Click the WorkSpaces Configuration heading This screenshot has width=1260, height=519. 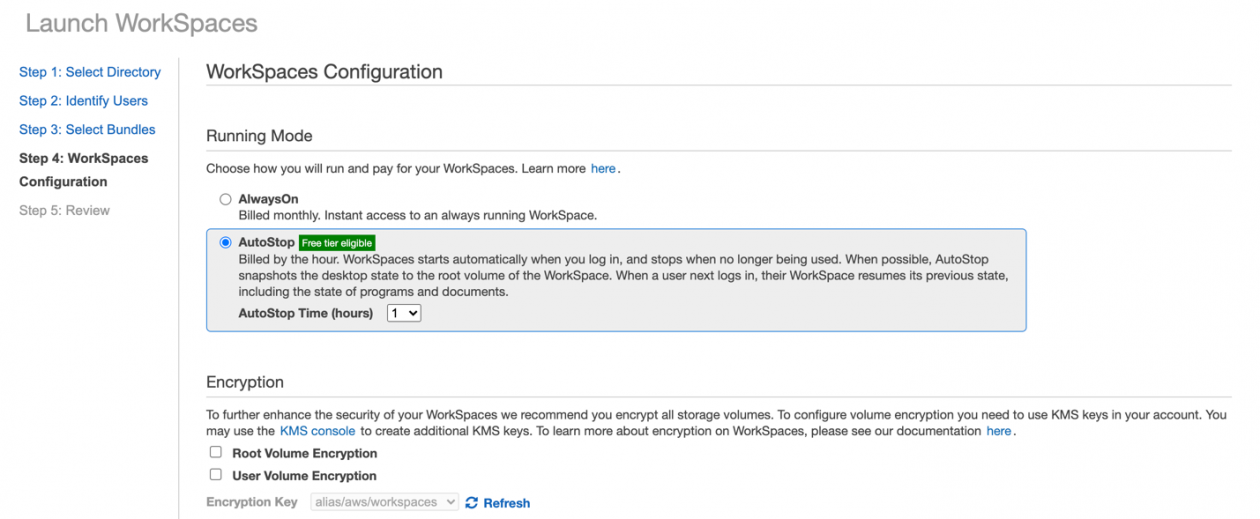(324, 72)
